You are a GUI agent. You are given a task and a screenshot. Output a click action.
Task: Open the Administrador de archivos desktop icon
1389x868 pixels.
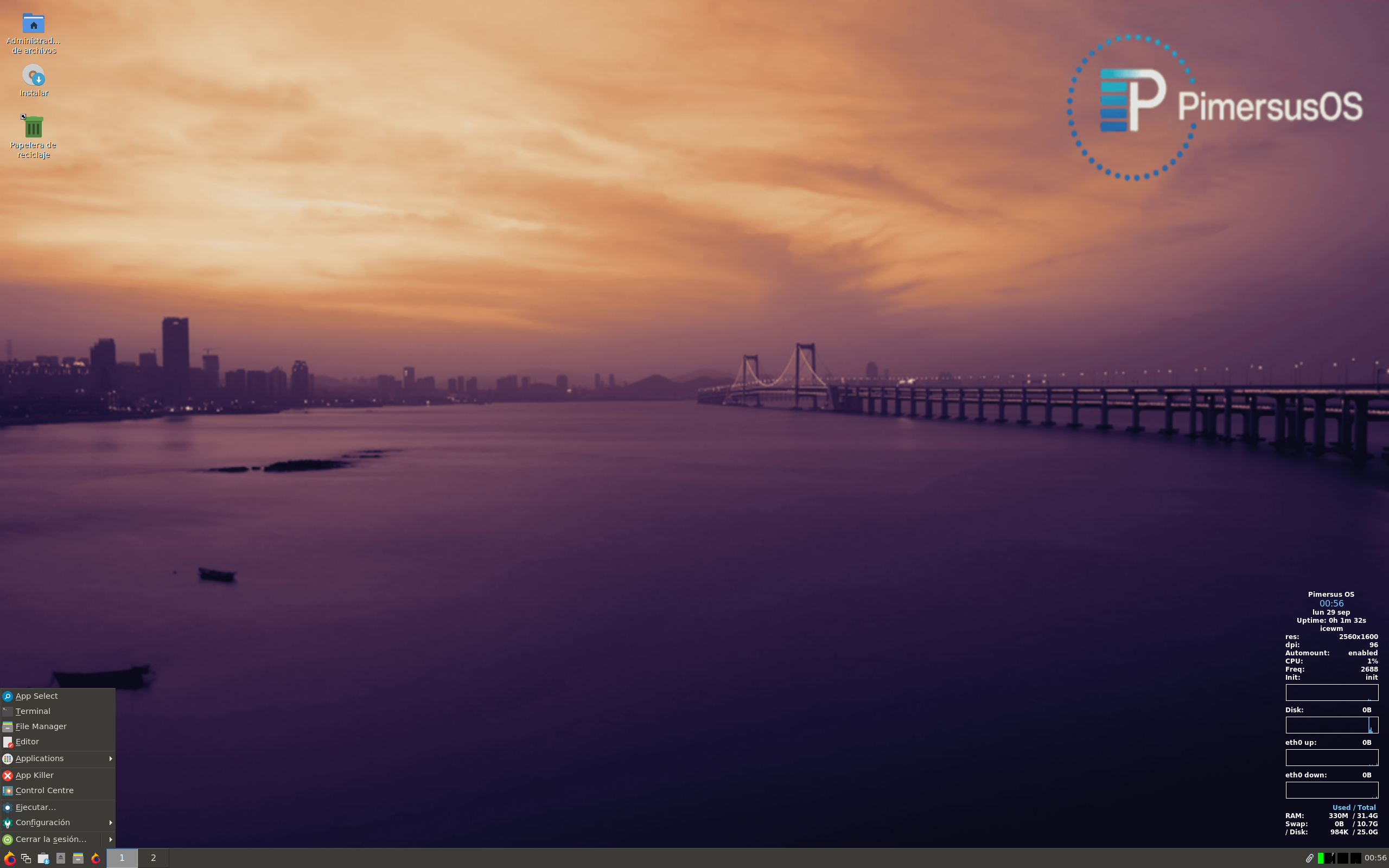click(x=33, y=33)
